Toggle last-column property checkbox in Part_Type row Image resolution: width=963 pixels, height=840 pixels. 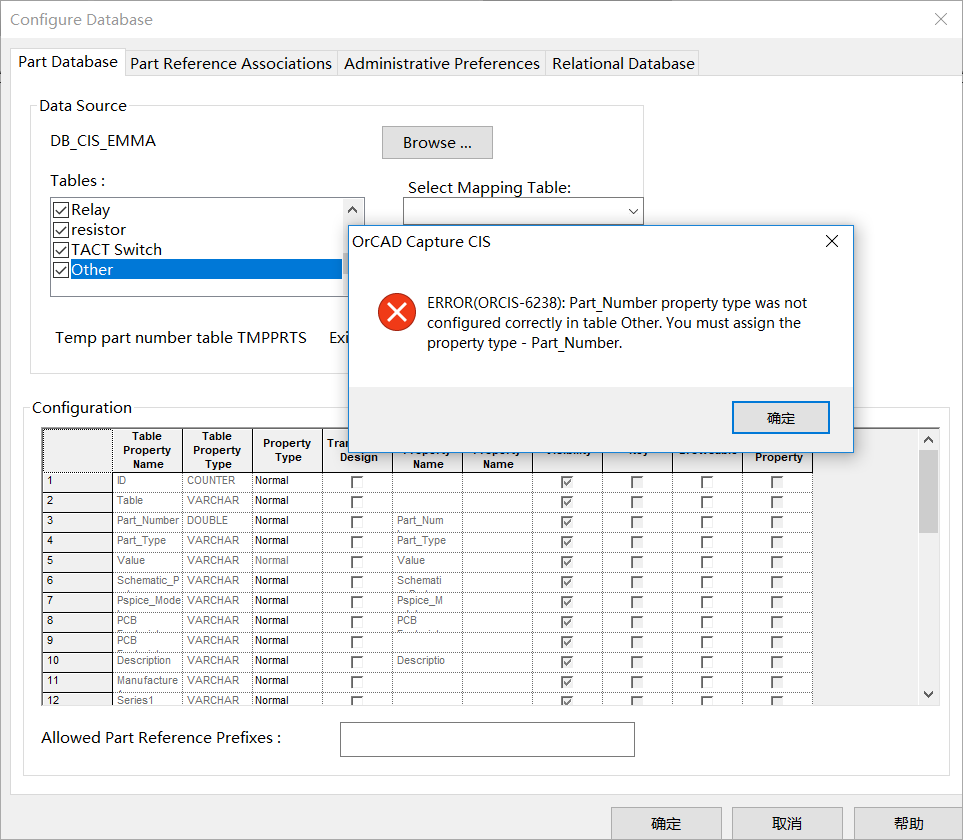777,542
